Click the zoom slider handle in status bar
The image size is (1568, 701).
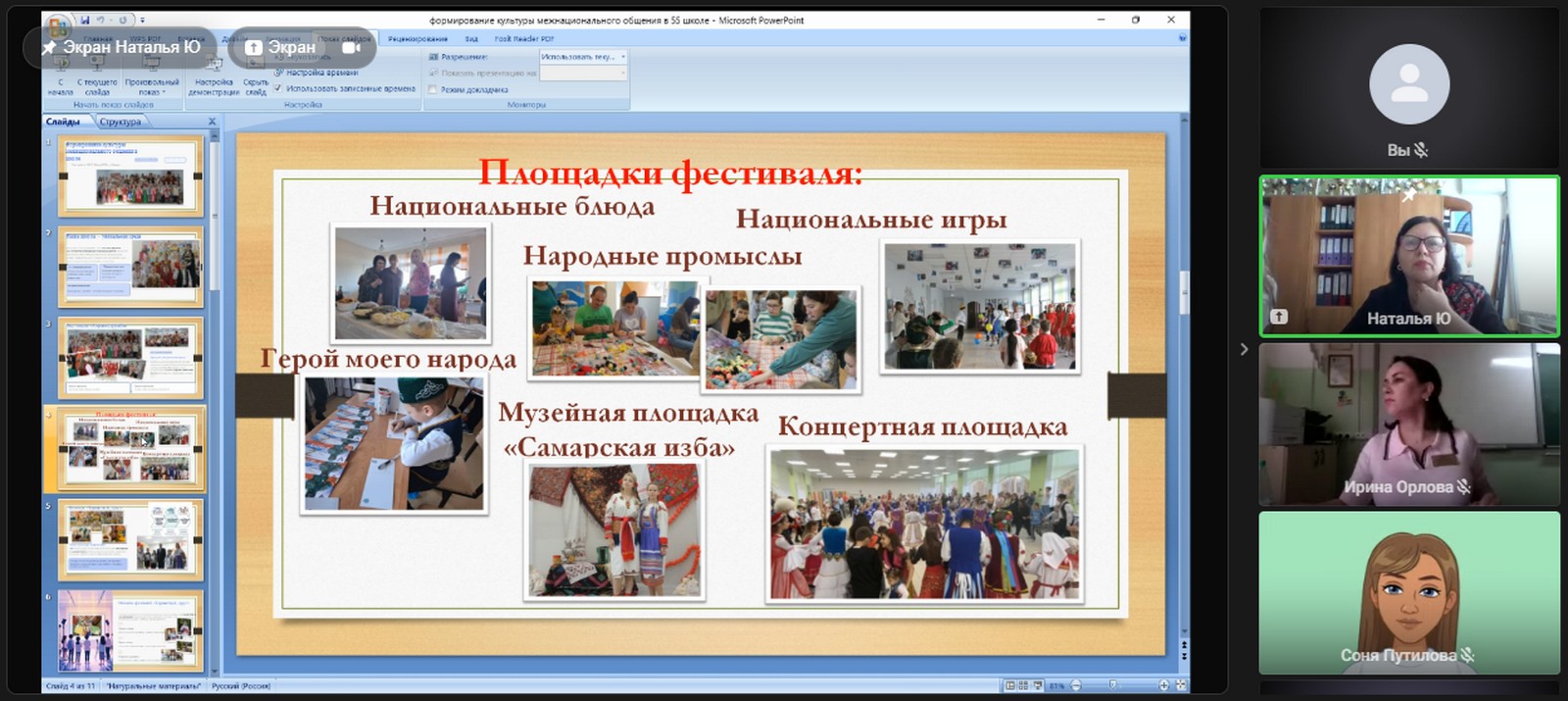pyautogui.click(x=1112, y=685)
